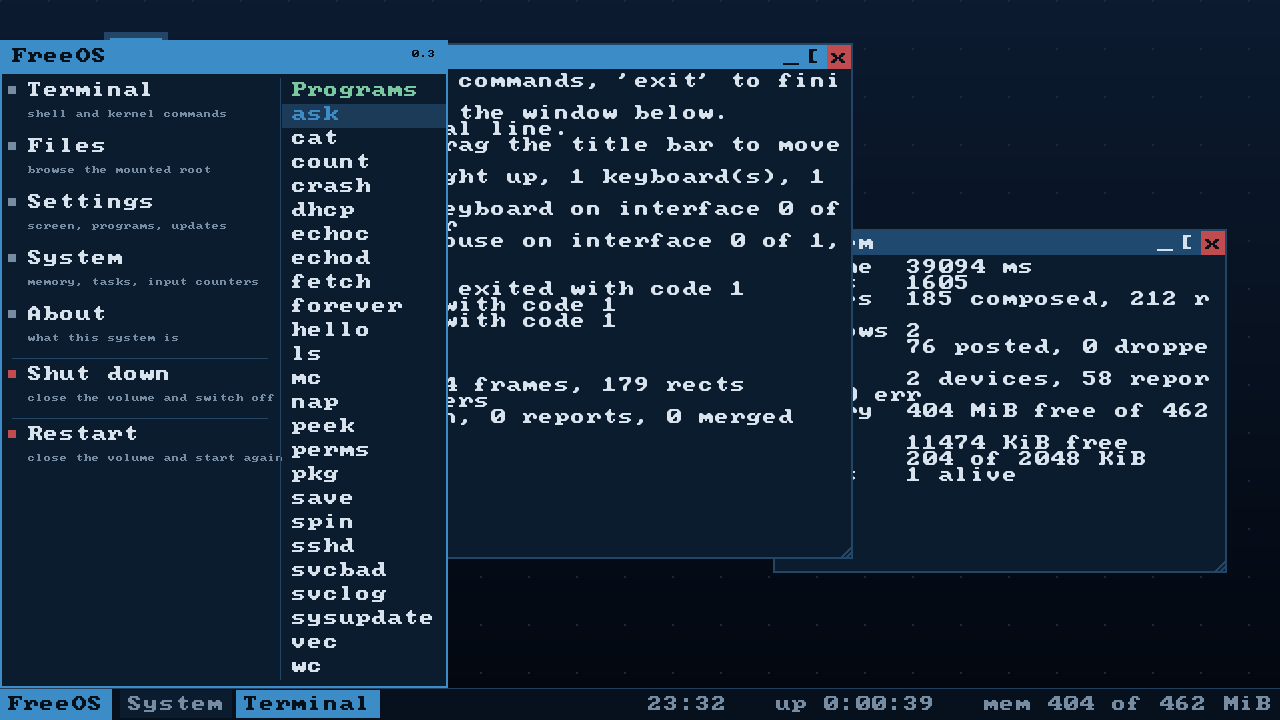Screen dimensions: 1280x720
Task: Maximize the Terminal window
Action: (x=814, y=57)
